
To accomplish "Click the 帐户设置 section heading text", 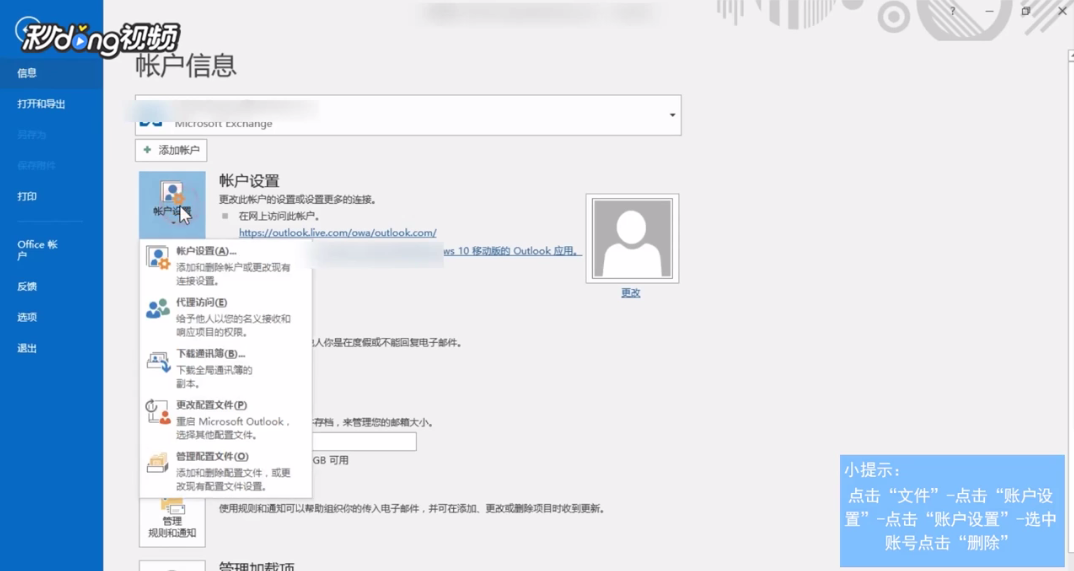I will tap(249, 181).
